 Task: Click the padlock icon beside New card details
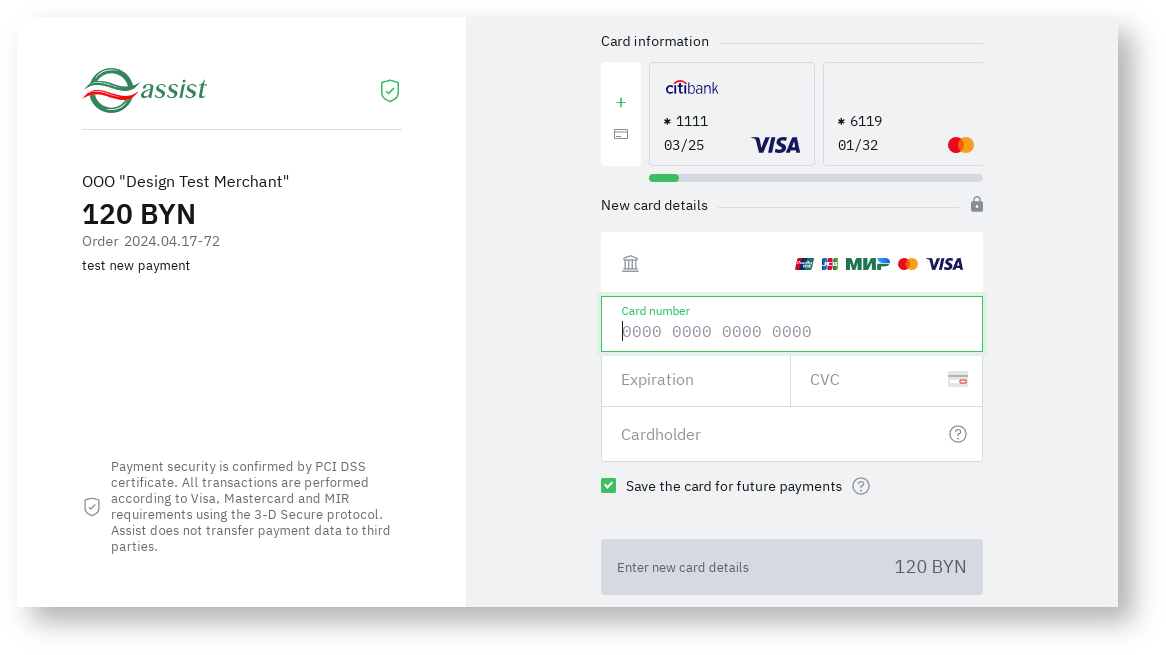(977, 205)
